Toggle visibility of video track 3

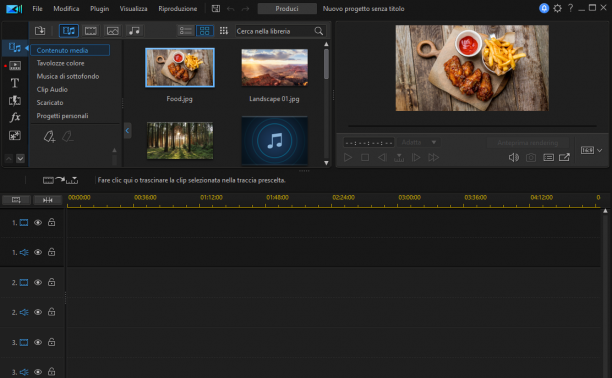pos(38,342)
